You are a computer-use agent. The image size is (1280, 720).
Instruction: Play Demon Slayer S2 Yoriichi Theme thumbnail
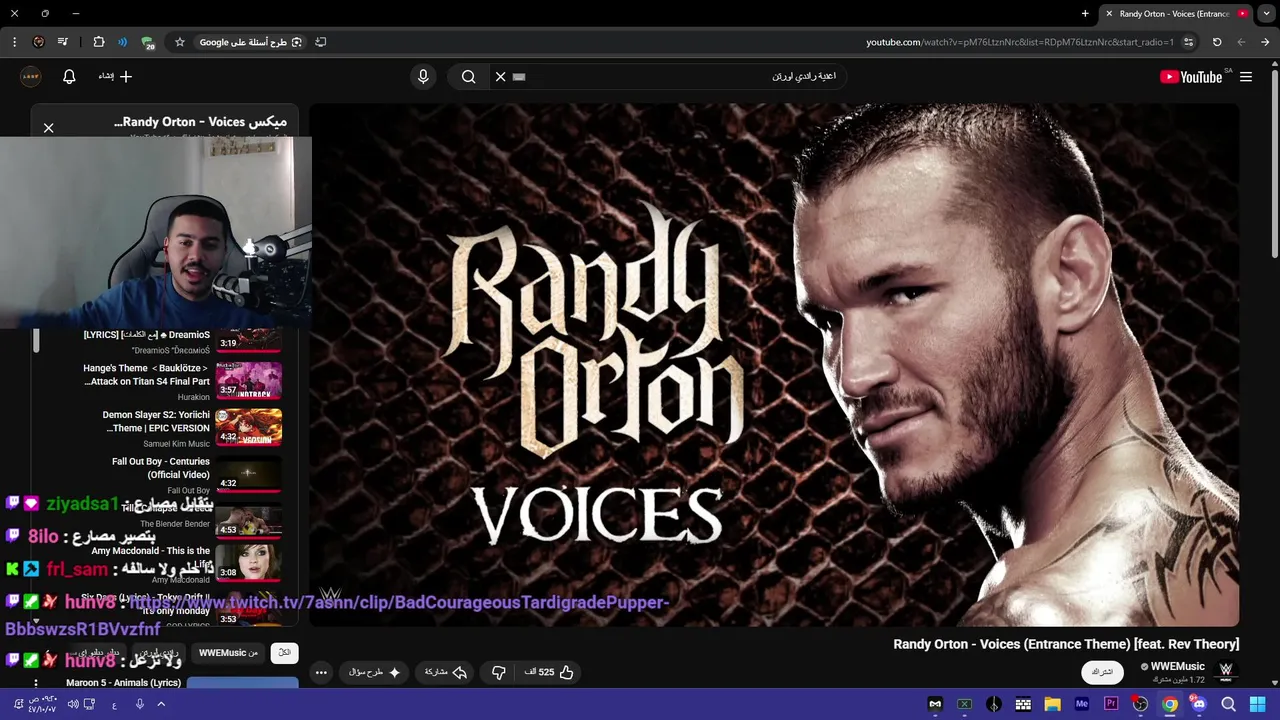point(248,427)
